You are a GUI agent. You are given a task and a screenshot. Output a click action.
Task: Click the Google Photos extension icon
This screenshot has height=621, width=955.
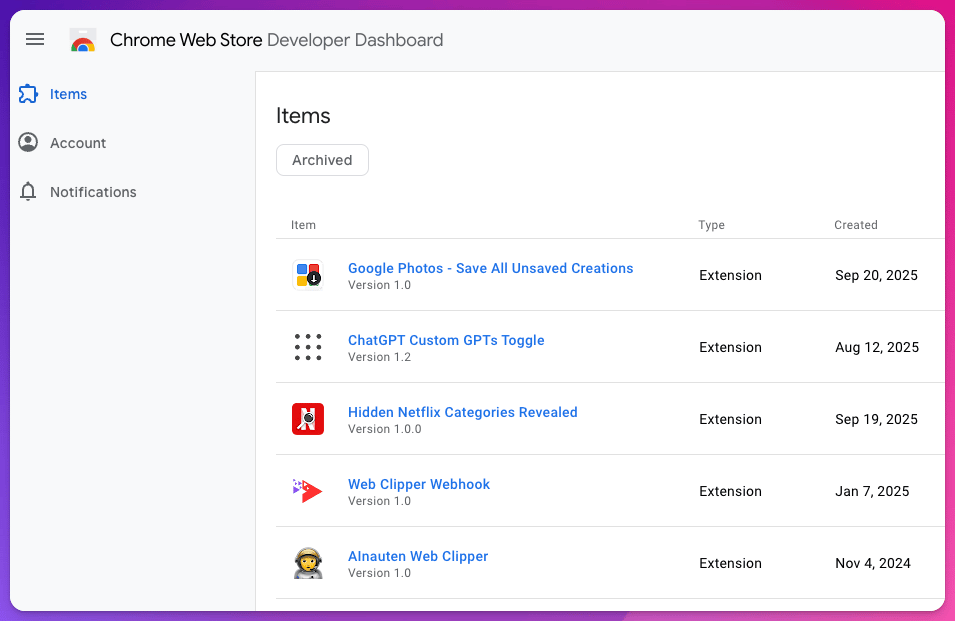pyautogui.click(x=308, y=275)
